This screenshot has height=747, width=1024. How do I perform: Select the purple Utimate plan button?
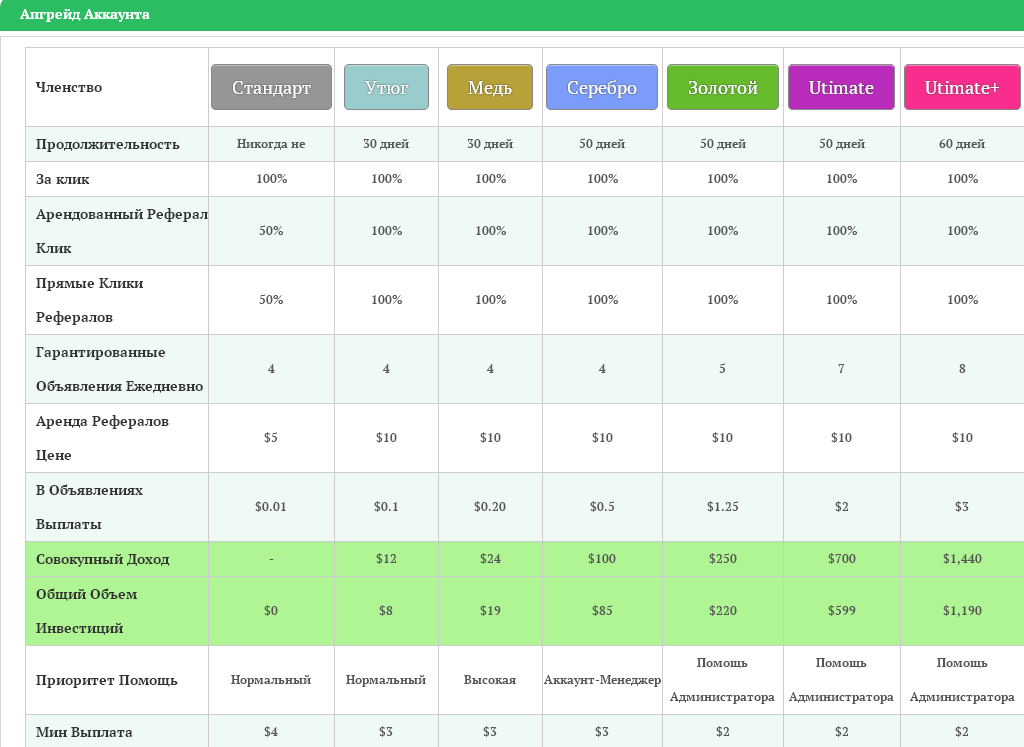[x=841, y=87]
